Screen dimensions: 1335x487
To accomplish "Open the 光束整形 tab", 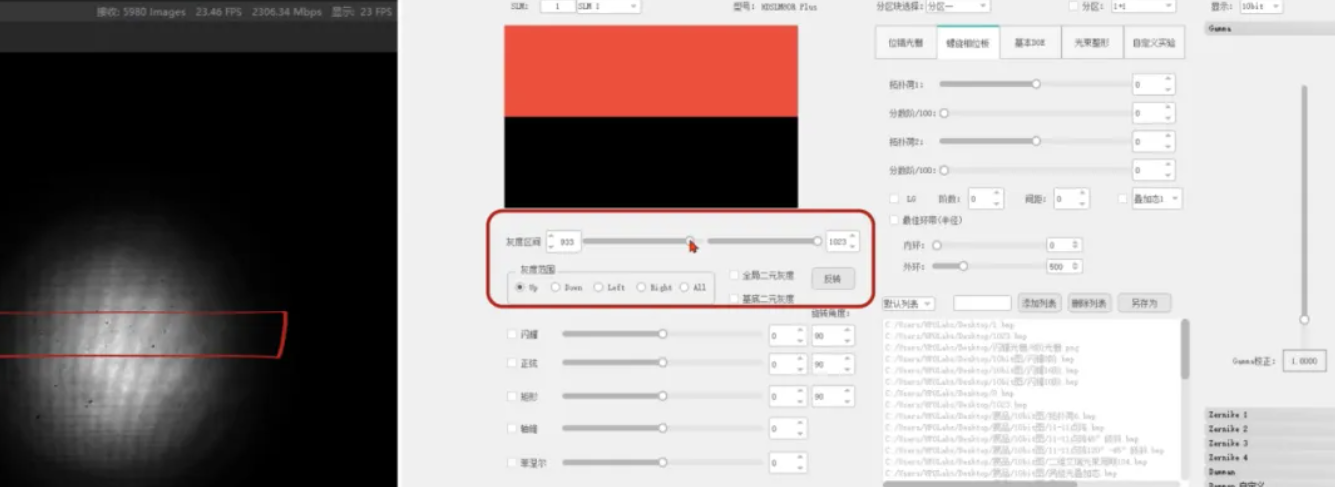I will pos(1091,44).
